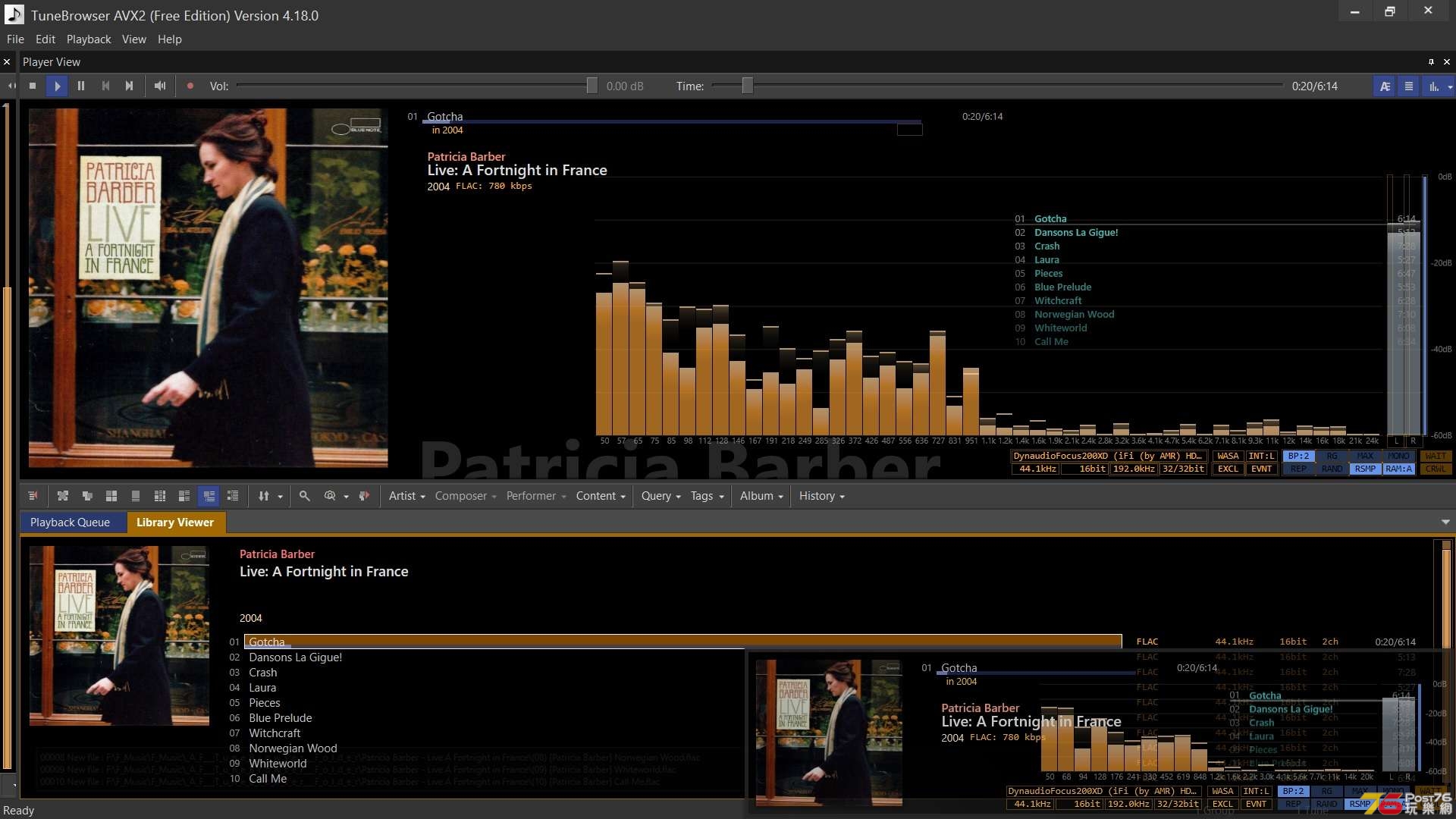Screen dimensions: 1456x819
Task: Click the sort order arrows icon
Action: coord(264,496)
